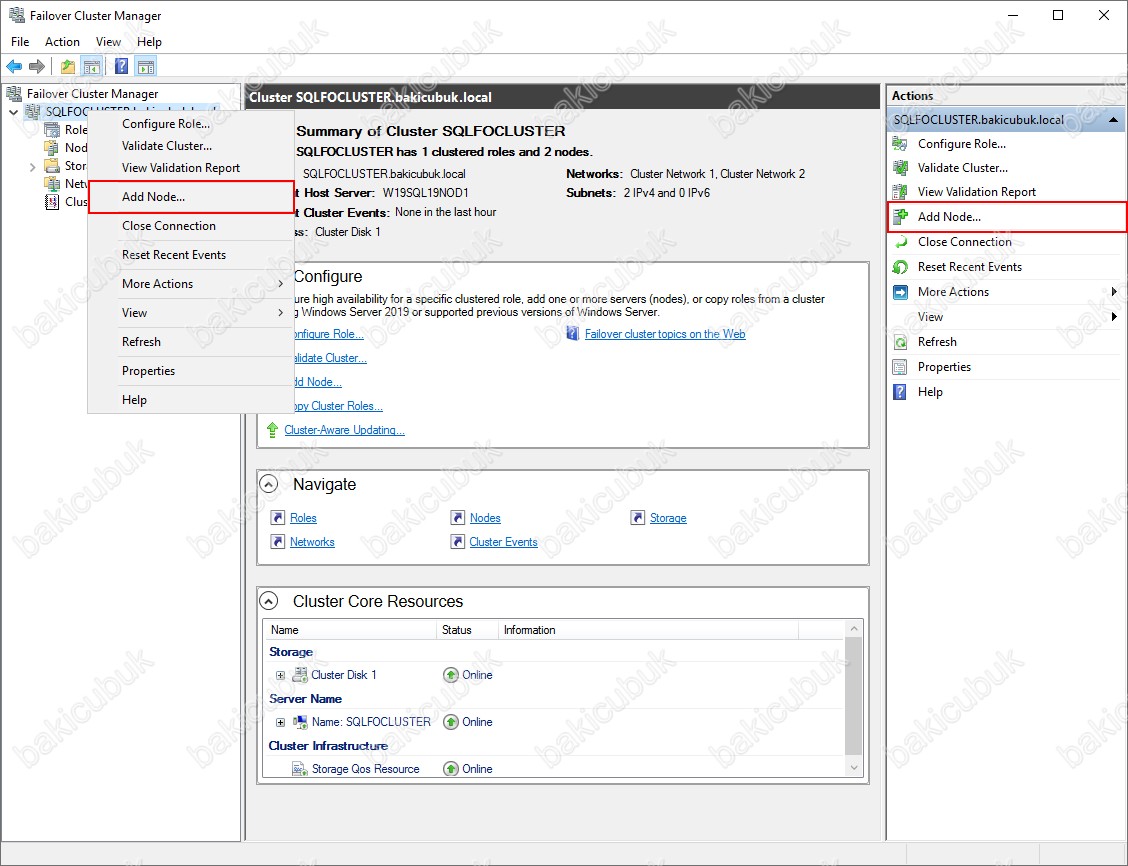Image resolution: width=1128 pixels, height=866 pixels.
Task: Toggle the Show/Hide Action Pane toolbar icon
Action: click(x=146, y=67)
